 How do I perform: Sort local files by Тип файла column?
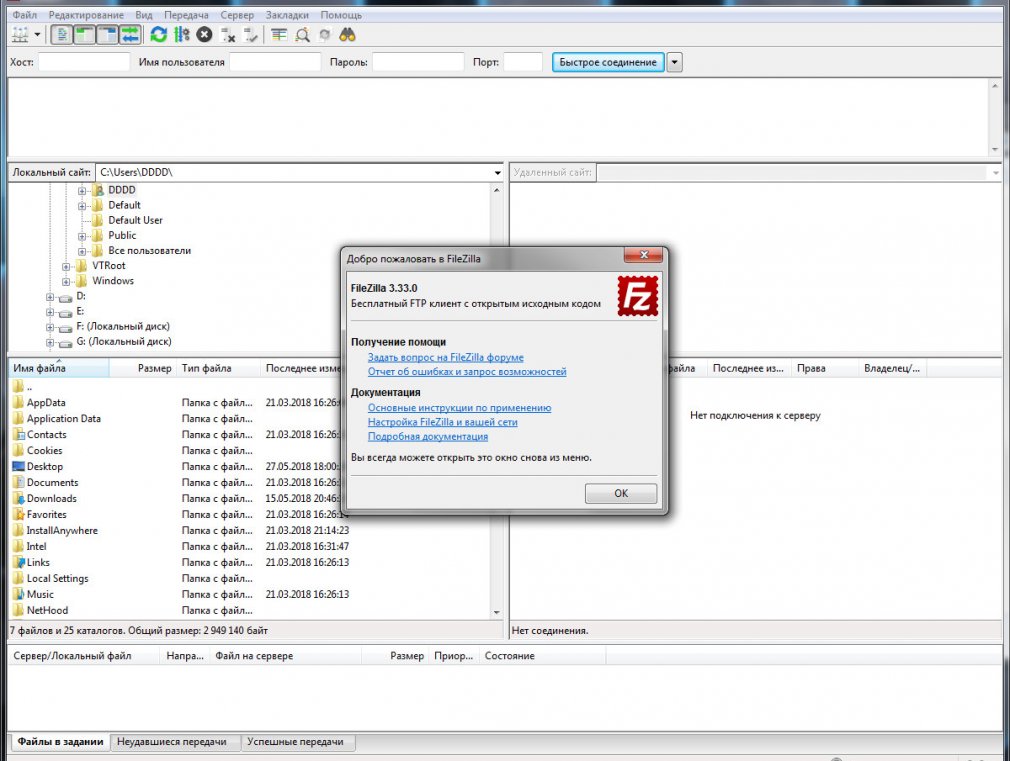(218, 369)
